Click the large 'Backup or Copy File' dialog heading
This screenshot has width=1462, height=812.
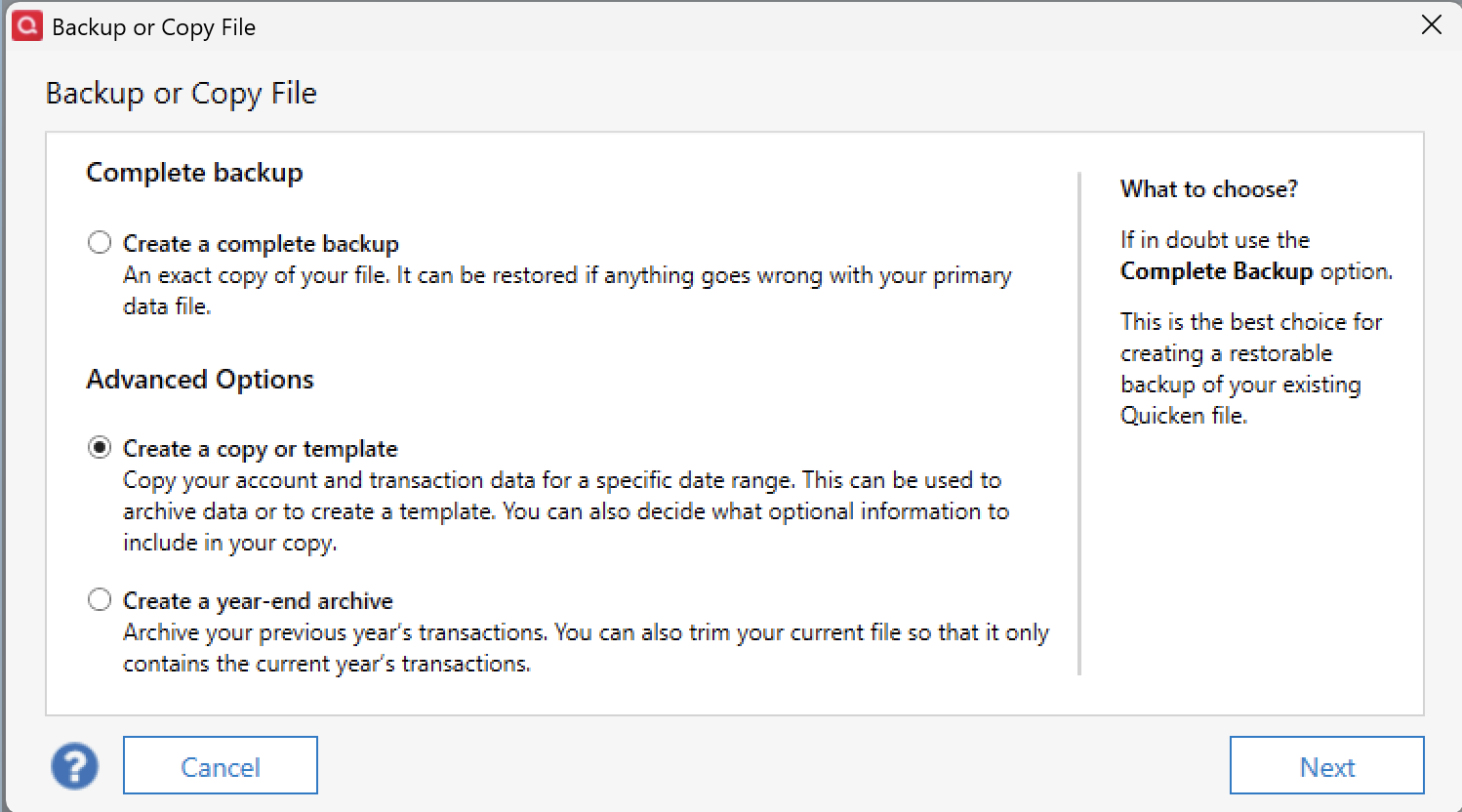point(181,93)
